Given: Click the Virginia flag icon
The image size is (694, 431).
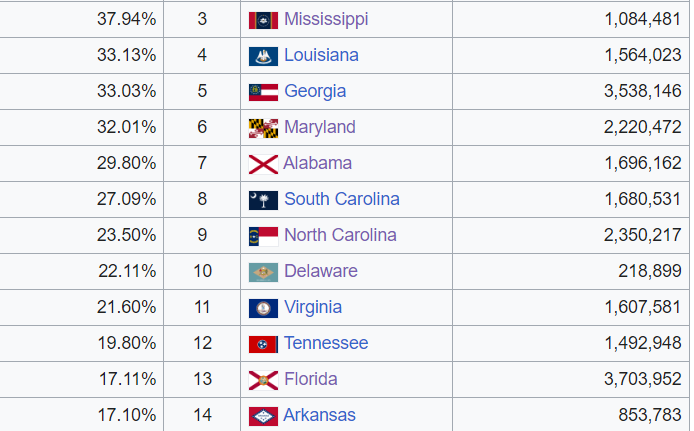Looking at the screenshot, I should (x=263, y=308).
